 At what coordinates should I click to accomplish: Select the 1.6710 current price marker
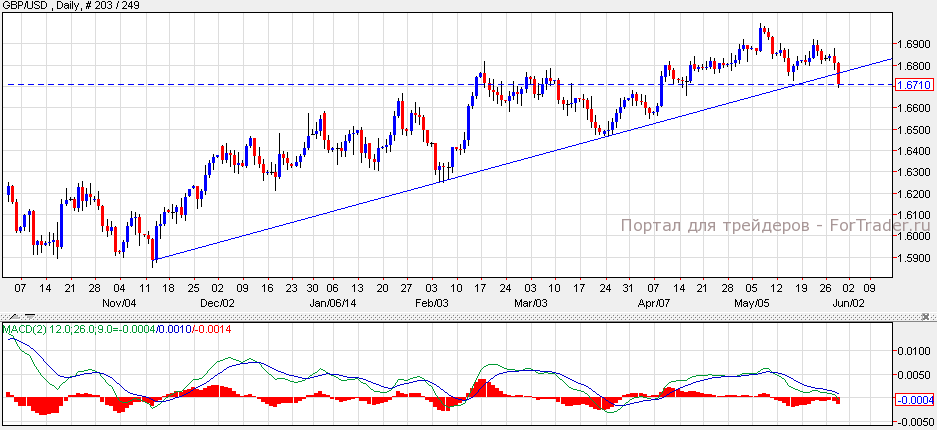(x=914, y=86)
